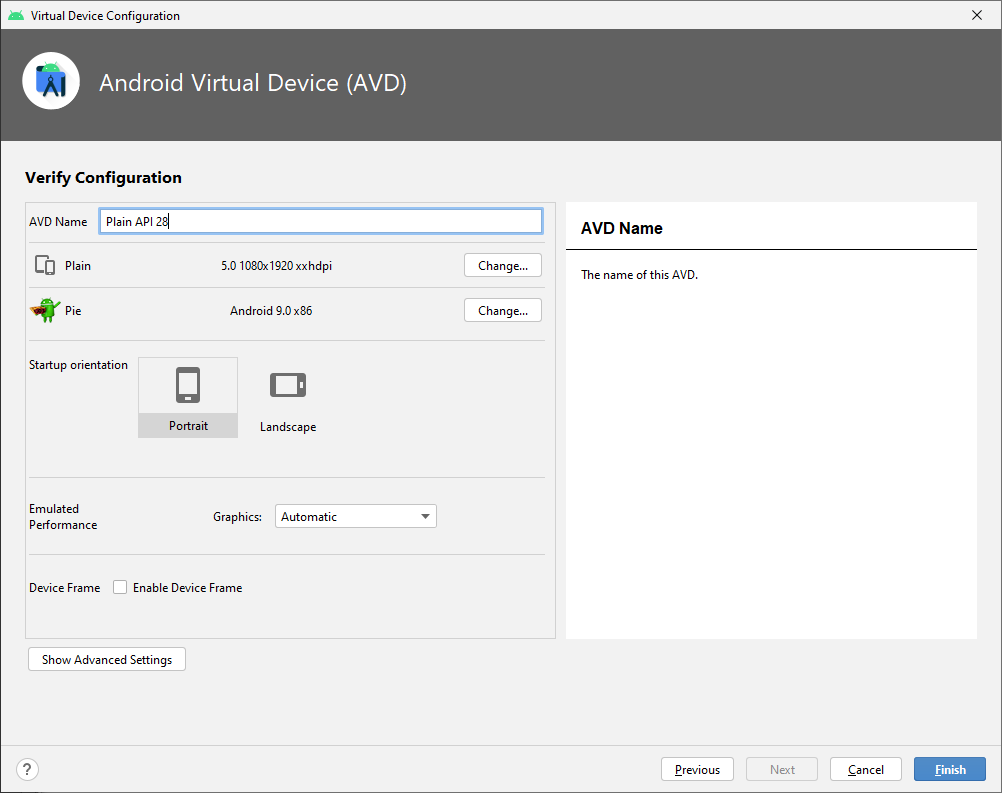Click the 'Android Virtual Device (AVD)' header title

coord(252,83)
